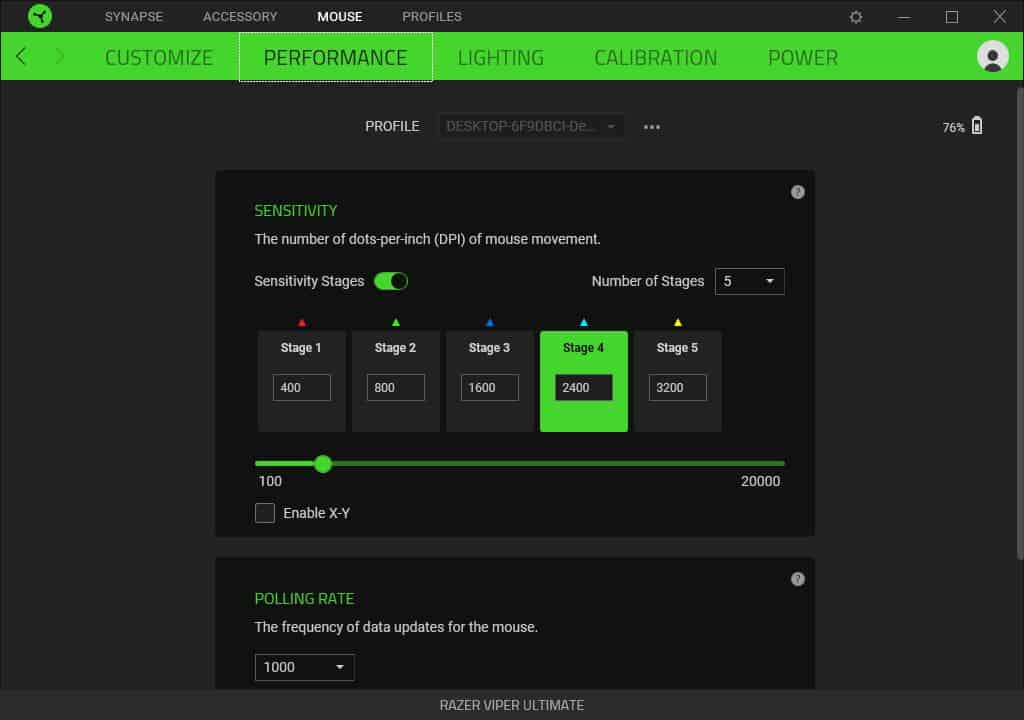Click the Razer logo in the top bar
Viewport: 1024px width, 720px height.
coord(40,16)
